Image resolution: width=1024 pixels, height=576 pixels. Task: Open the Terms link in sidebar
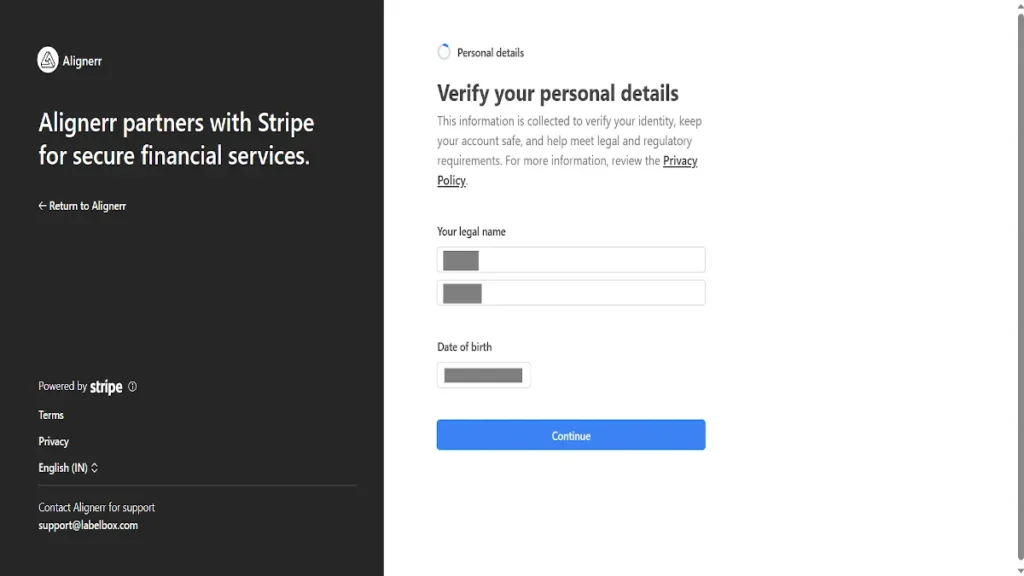point(51,415)
